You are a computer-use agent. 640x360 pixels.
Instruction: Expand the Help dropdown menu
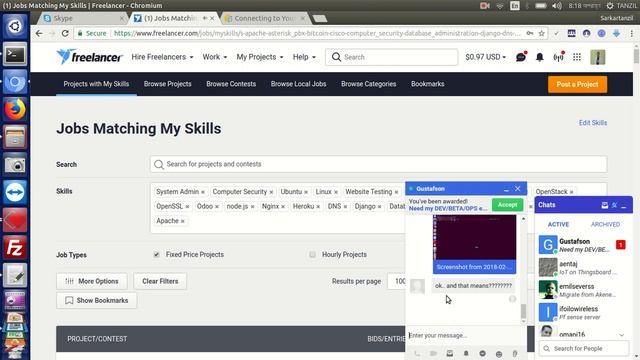(304, 57)
